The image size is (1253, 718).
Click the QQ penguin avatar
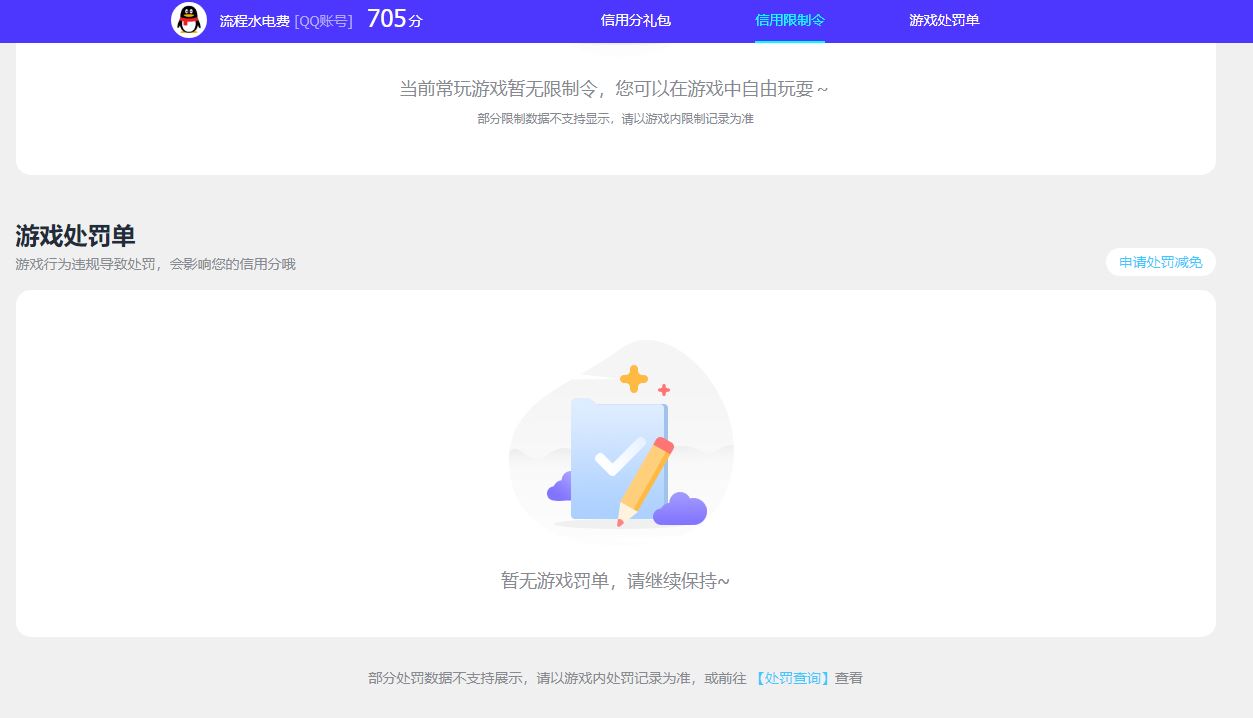coord(188,20)
